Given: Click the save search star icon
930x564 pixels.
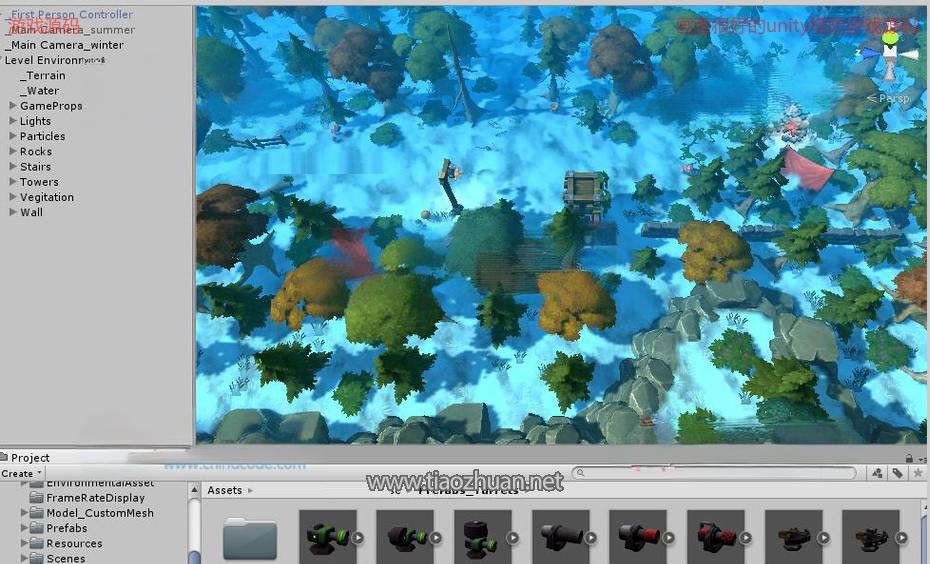Looking at the screenshot, I should pos(918,473).
